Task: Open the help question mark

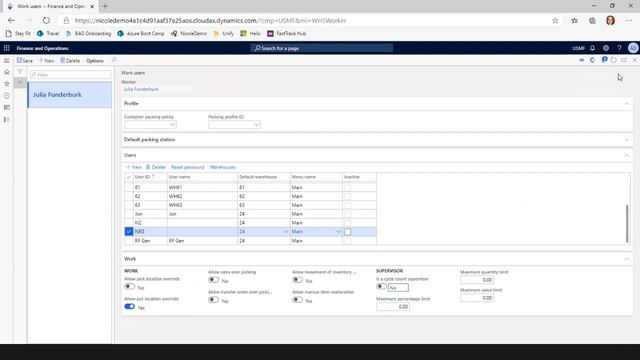Action: tap(619, 48)
